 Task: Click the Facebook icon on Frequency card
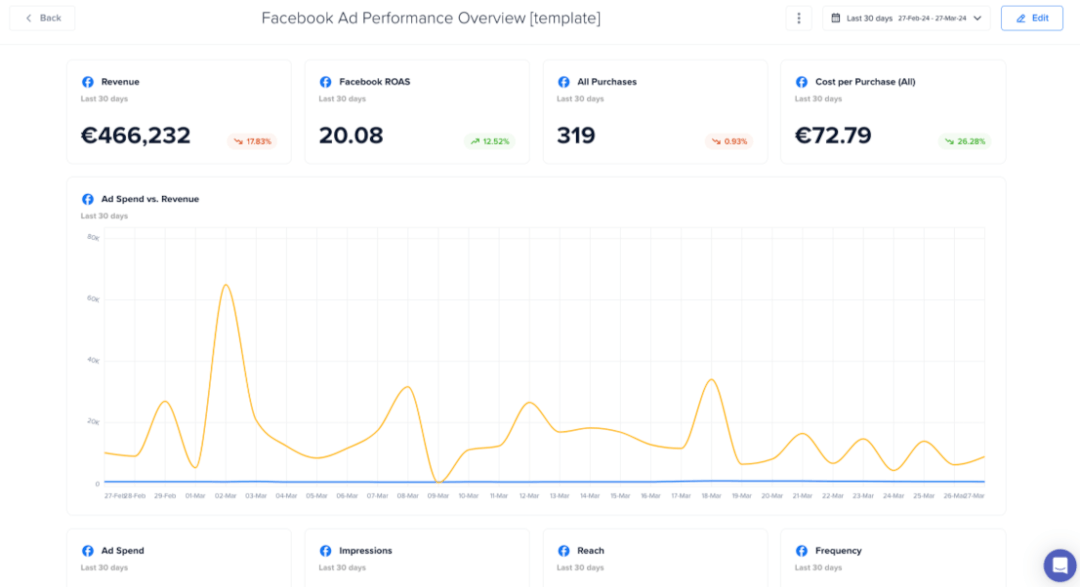(801, 550)
